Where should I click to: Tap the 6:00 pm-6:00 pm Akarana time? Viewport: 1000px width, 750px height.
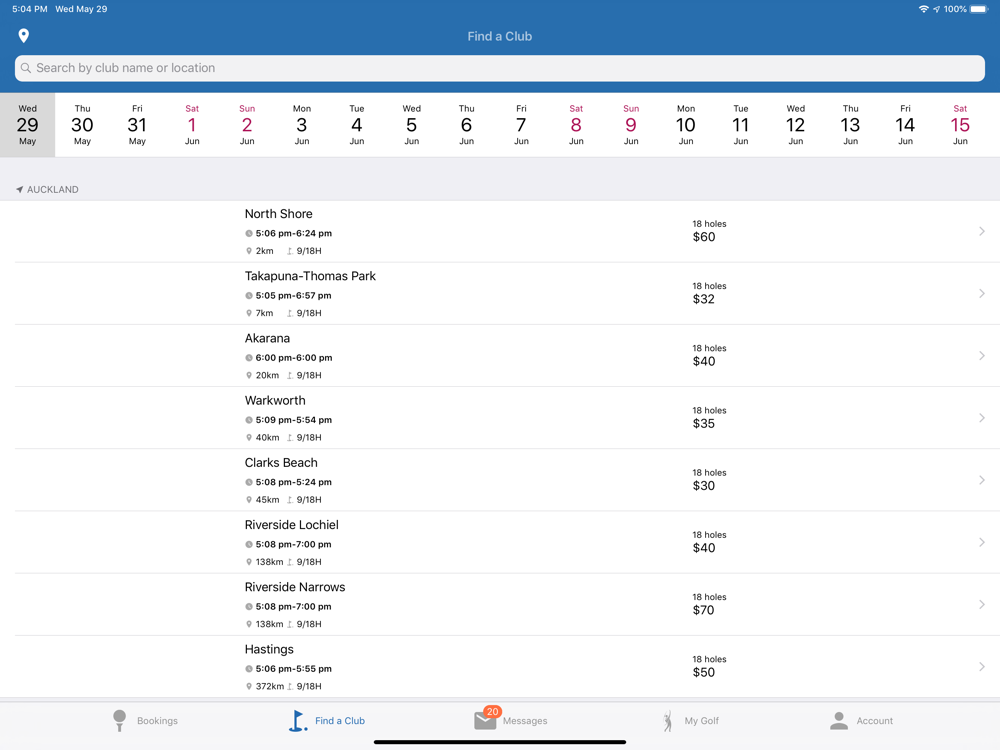(x=293, y=358)
